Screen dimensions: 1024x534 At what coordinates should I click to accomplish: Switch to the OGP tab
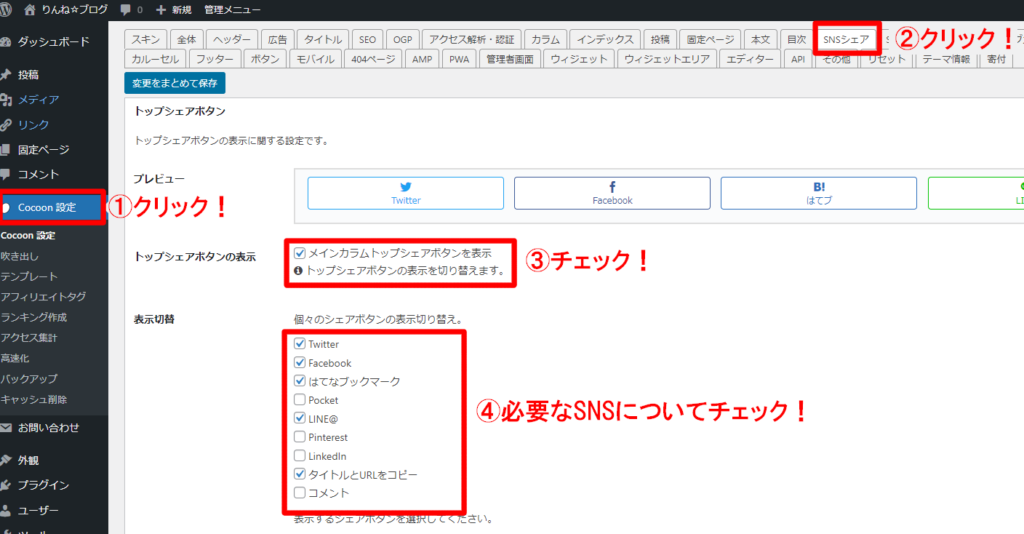[403, 39]
